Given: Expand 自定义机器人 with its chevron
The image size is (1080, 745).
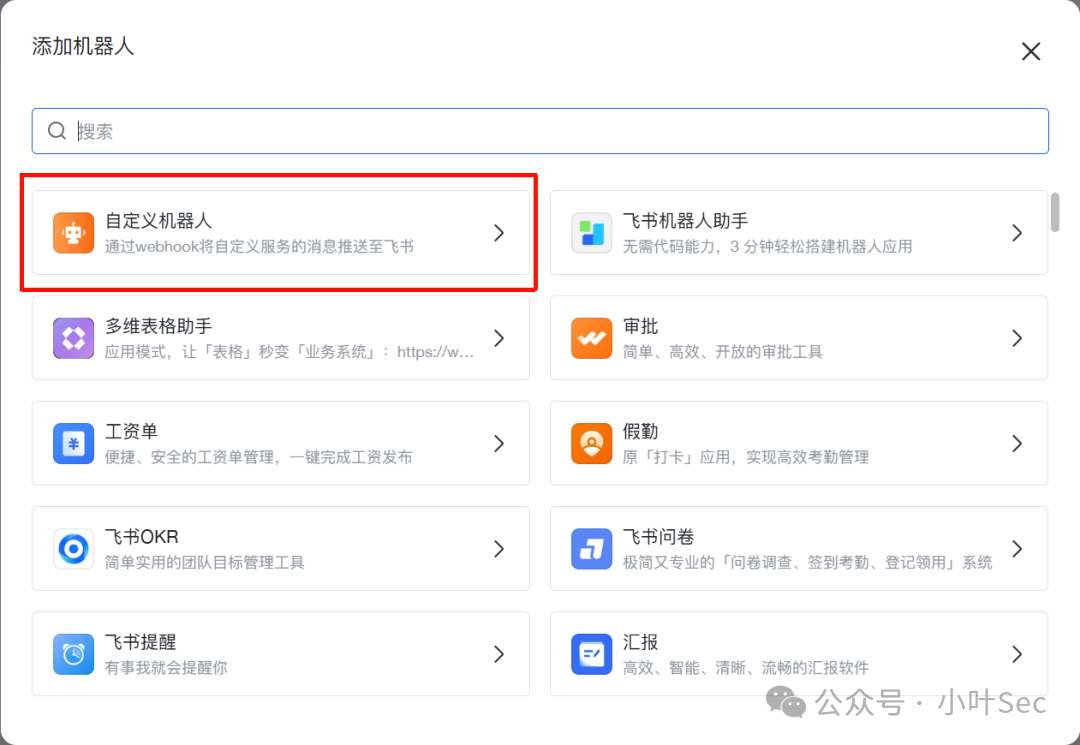Looking at the screenshot, I should pyautogui.click(x=499, y=233).
